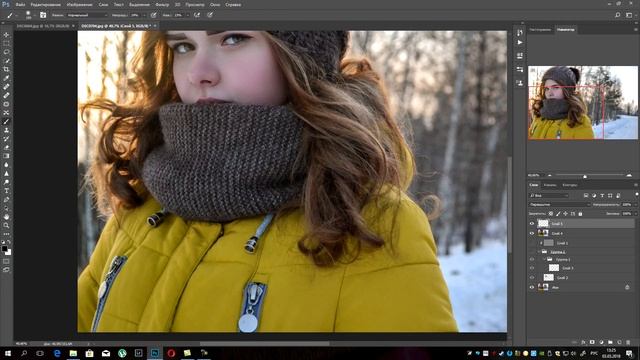
Task: Open the brush flow slider arrow
Action: [x=188, y=15]
